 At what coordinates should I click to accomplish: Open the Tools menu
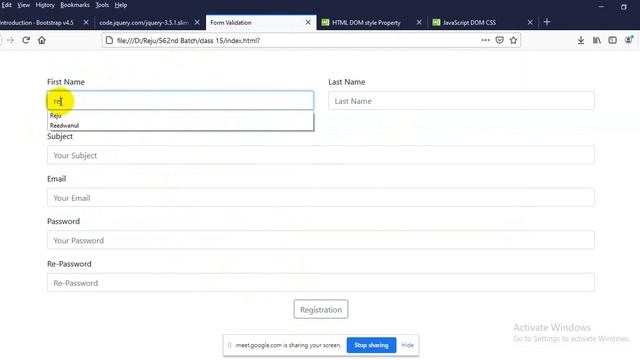(102, 5)
